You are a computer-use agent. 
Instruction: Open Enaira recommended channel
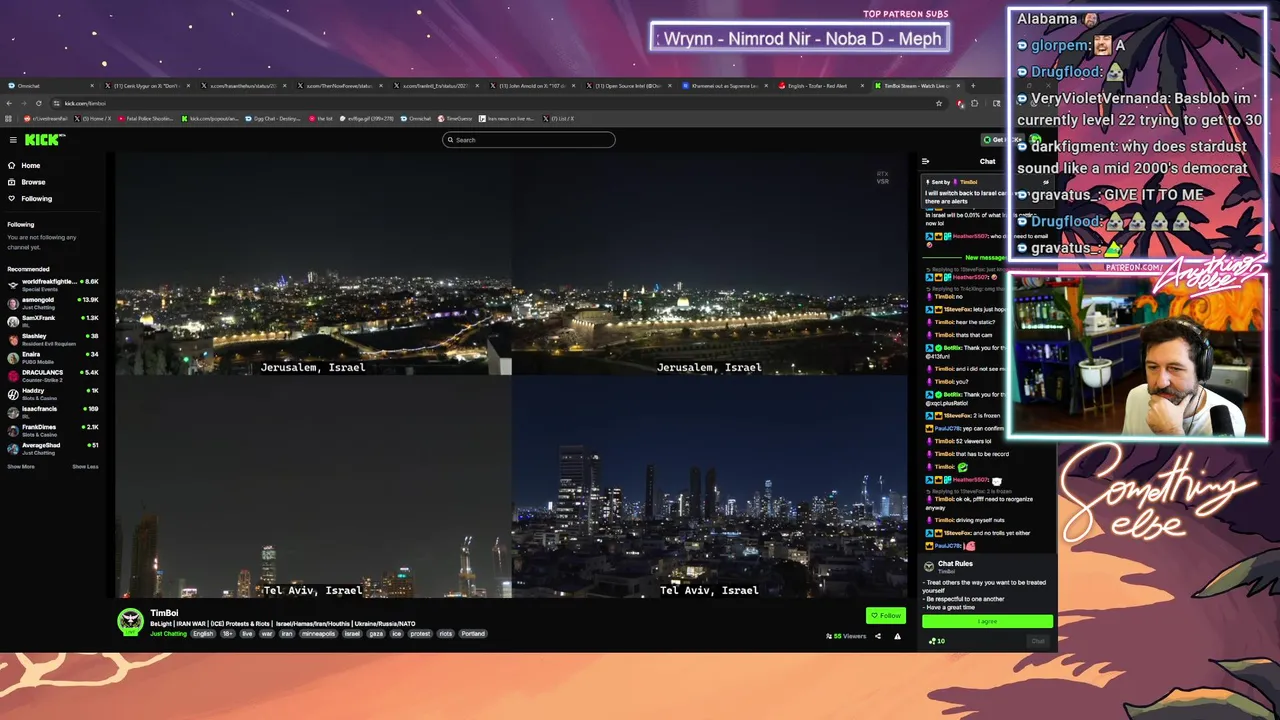[52, 357]
